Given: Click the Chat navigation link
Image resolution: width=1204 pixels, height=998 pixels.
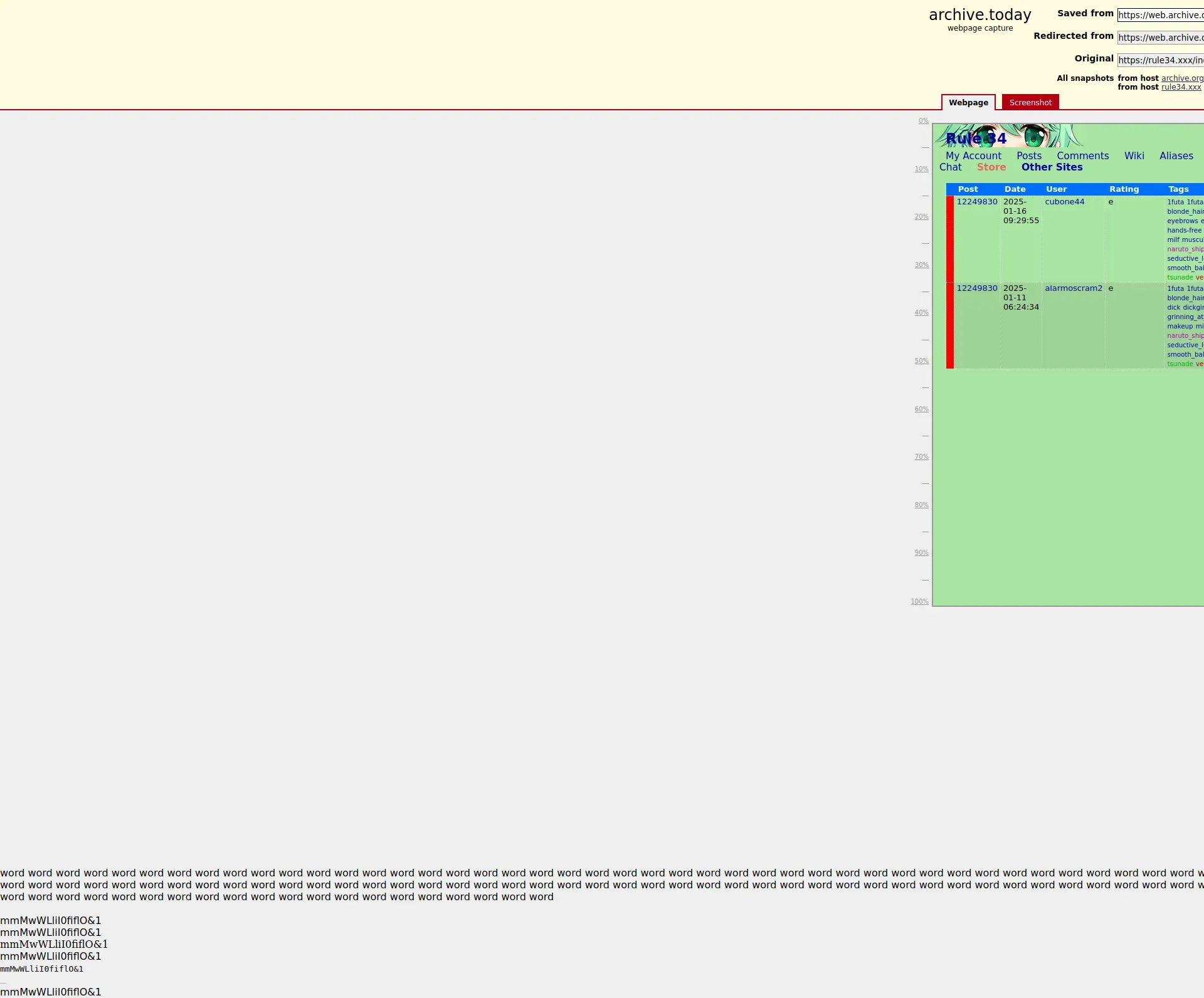Looking at the screenshot, I should coord(950,167).
